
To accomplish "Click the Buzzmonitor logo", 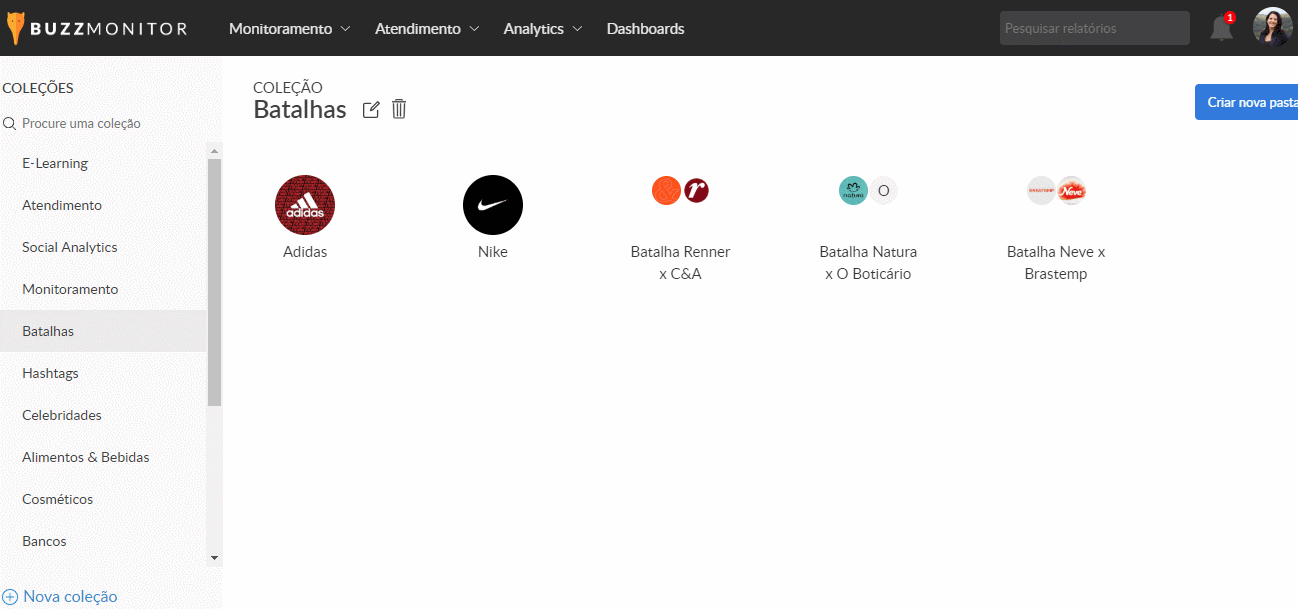I will [x=97, y=28].
